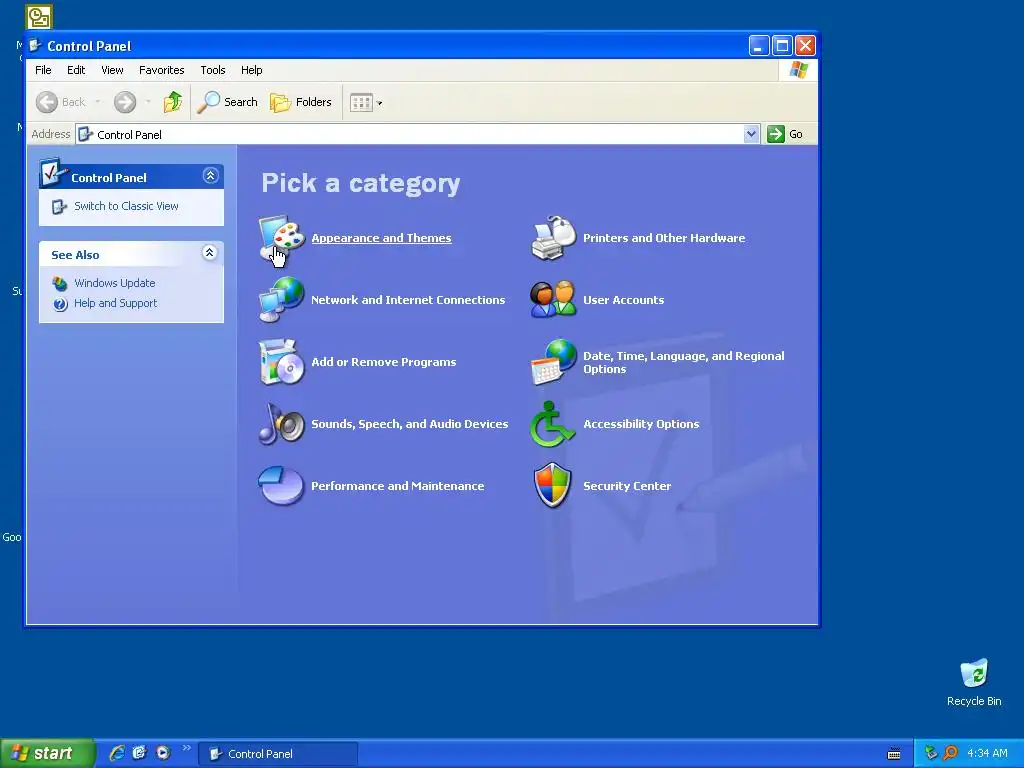Screen dimensions: 1024x768
Task: Click the orange magnifier tray icon
Action: pos(950,753)
